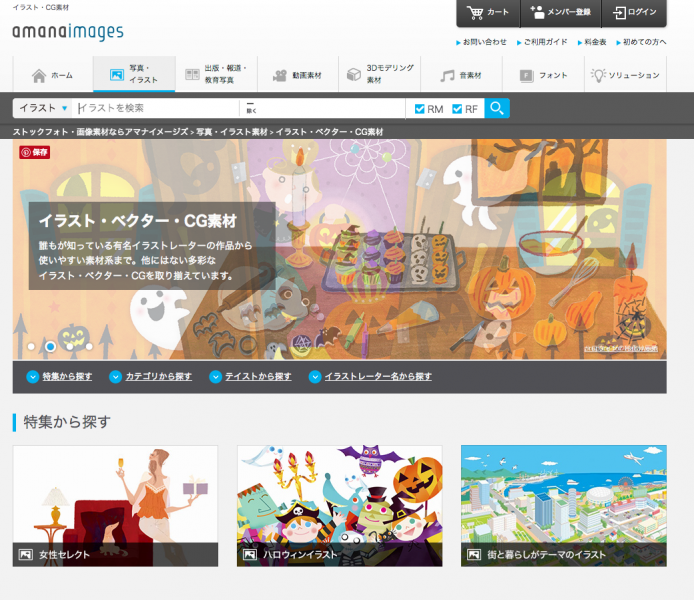
Task: Select the fourth carousel dot
Action: tap(89, 346)
